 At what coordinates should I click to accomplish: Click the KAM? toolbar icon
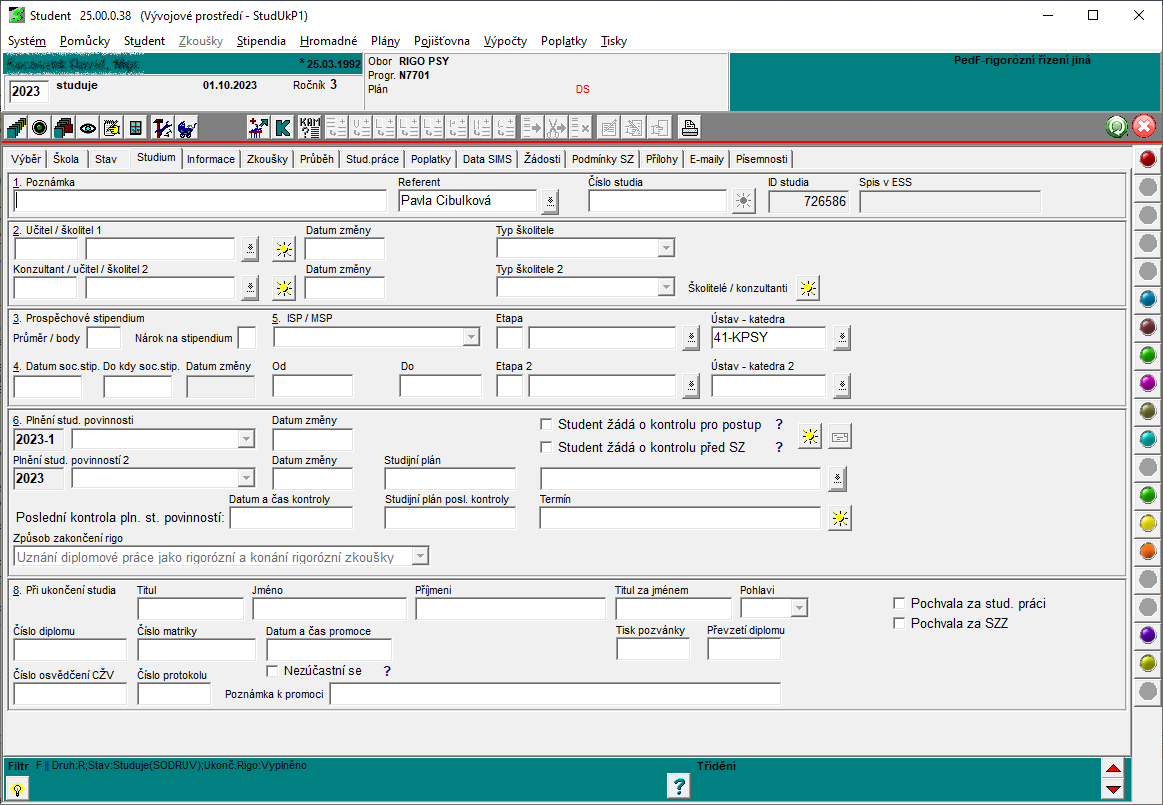[x=309, y=128]
